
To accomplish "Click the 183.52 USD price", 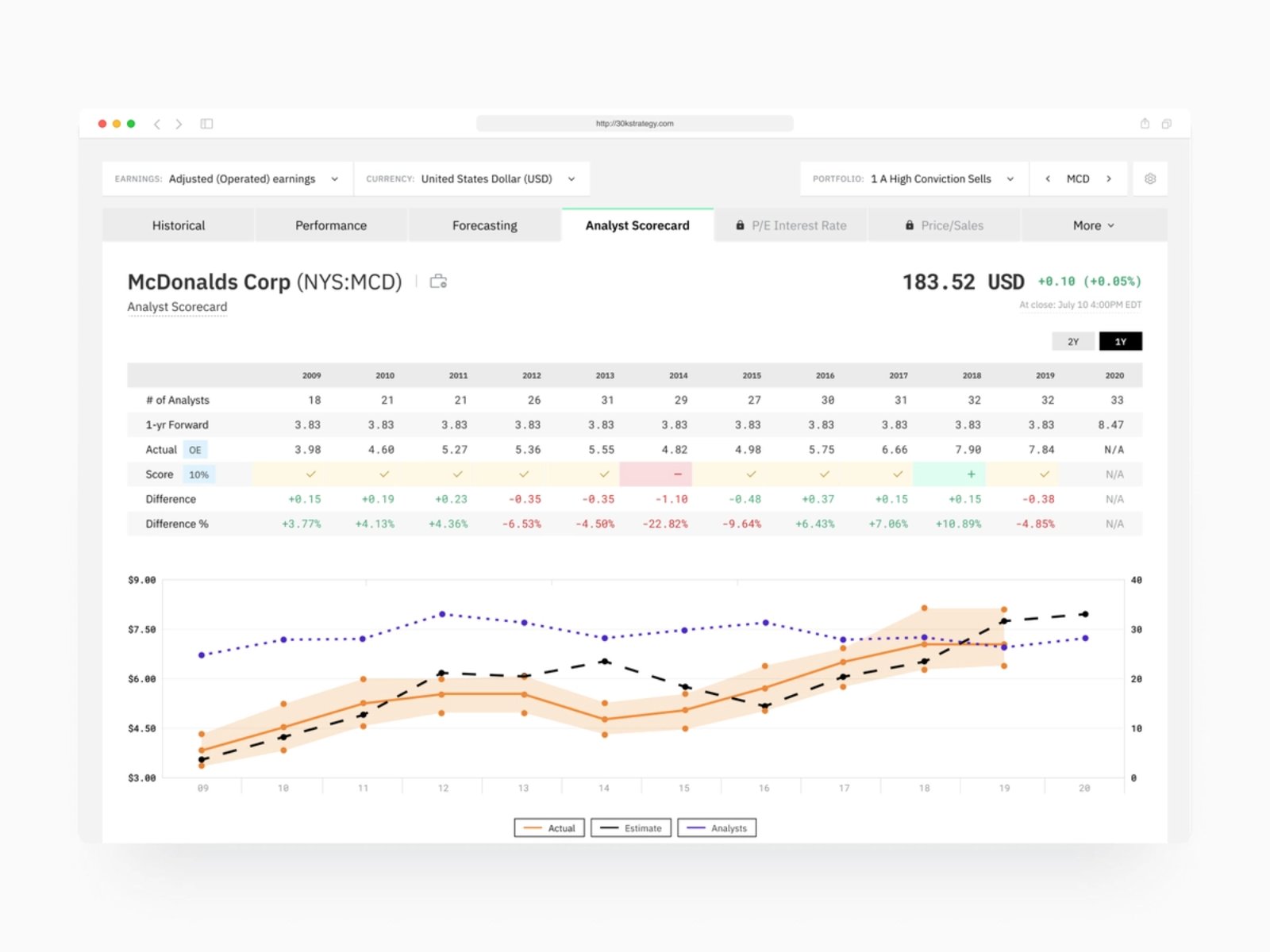I will pos(963,282).
